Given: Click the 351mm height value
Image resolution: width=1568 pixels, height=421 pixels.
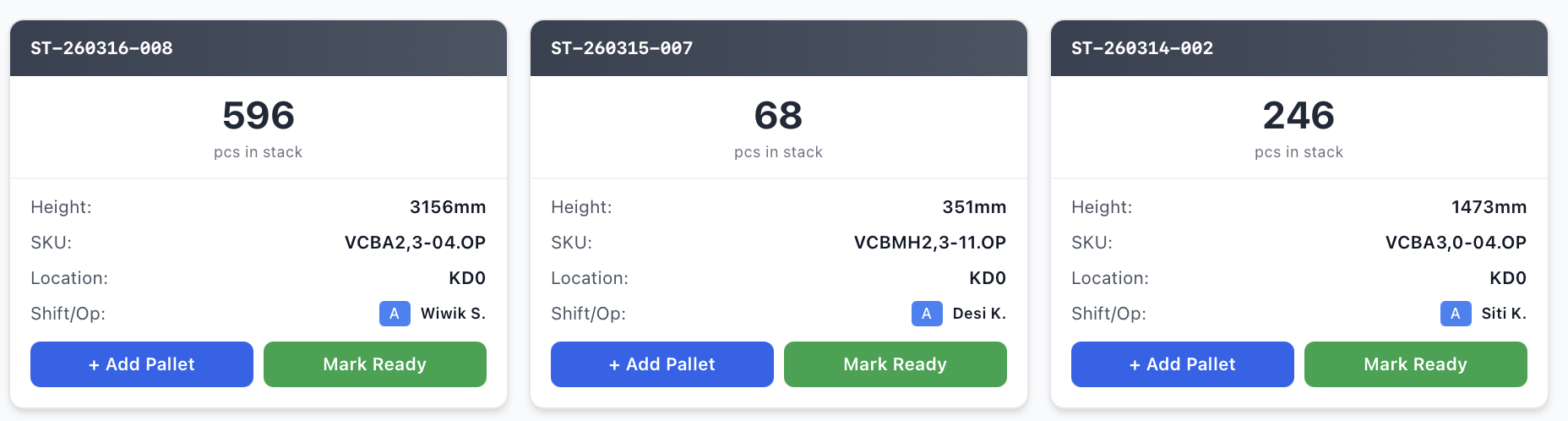Looking at the screenshot, I should pos(974,207).
